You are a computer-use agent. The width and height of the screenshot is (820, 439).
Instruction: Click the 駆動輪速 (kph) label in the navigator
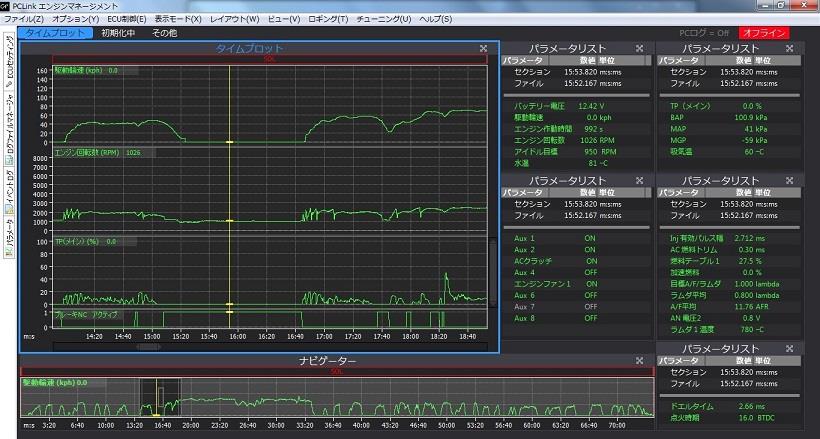pyautogui.click(x=55, y=383)
